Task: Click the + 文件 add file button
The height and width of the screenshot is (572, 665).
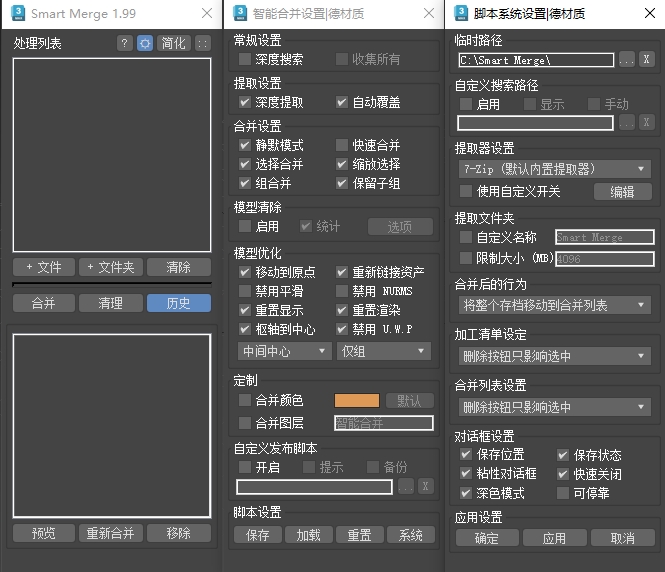Action: [44, 267]
